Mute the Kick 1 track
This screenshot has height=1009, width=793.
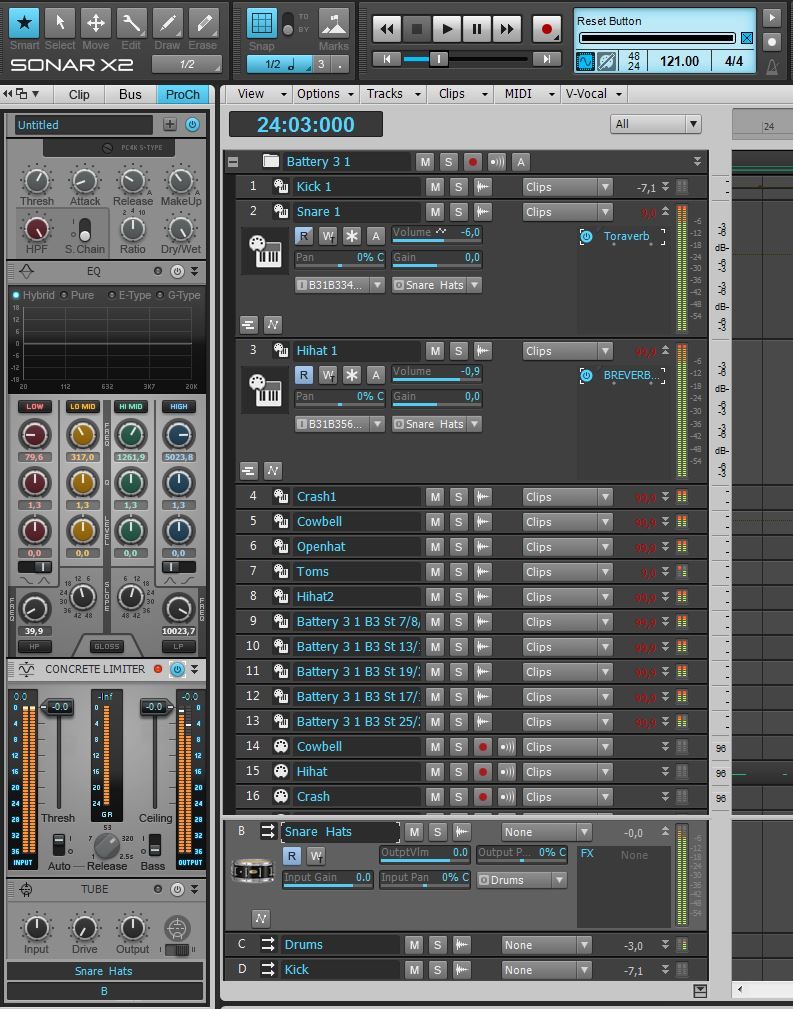point(434,187)
